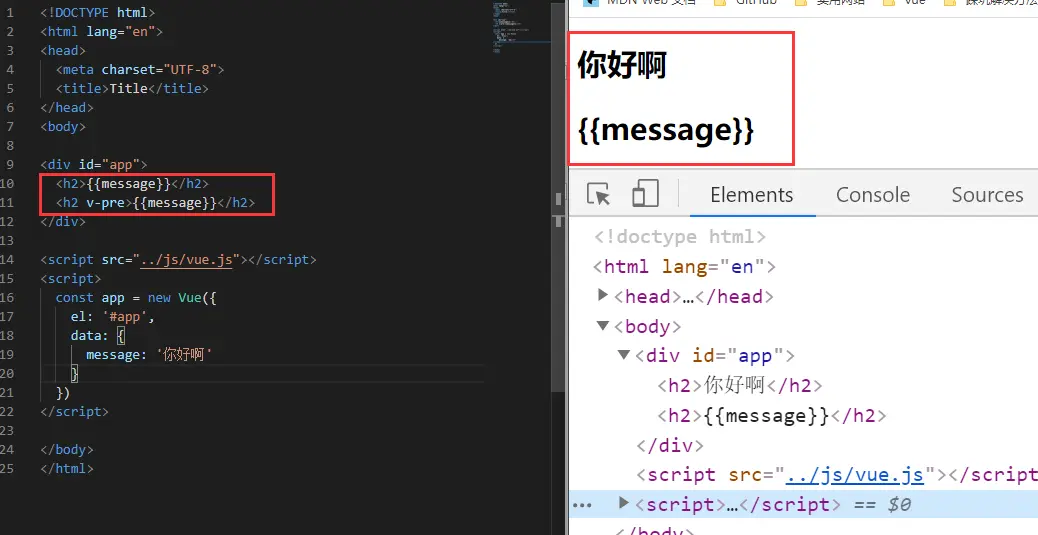Click the {{message}} heading on the page

[666, 130]
